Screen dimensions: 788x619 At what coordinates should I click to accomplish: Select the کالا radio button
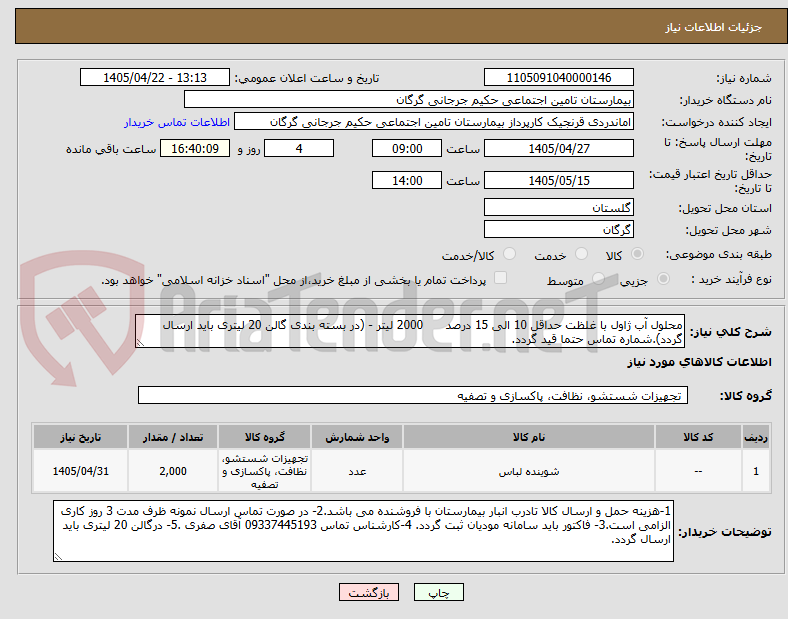coord(637,254)
